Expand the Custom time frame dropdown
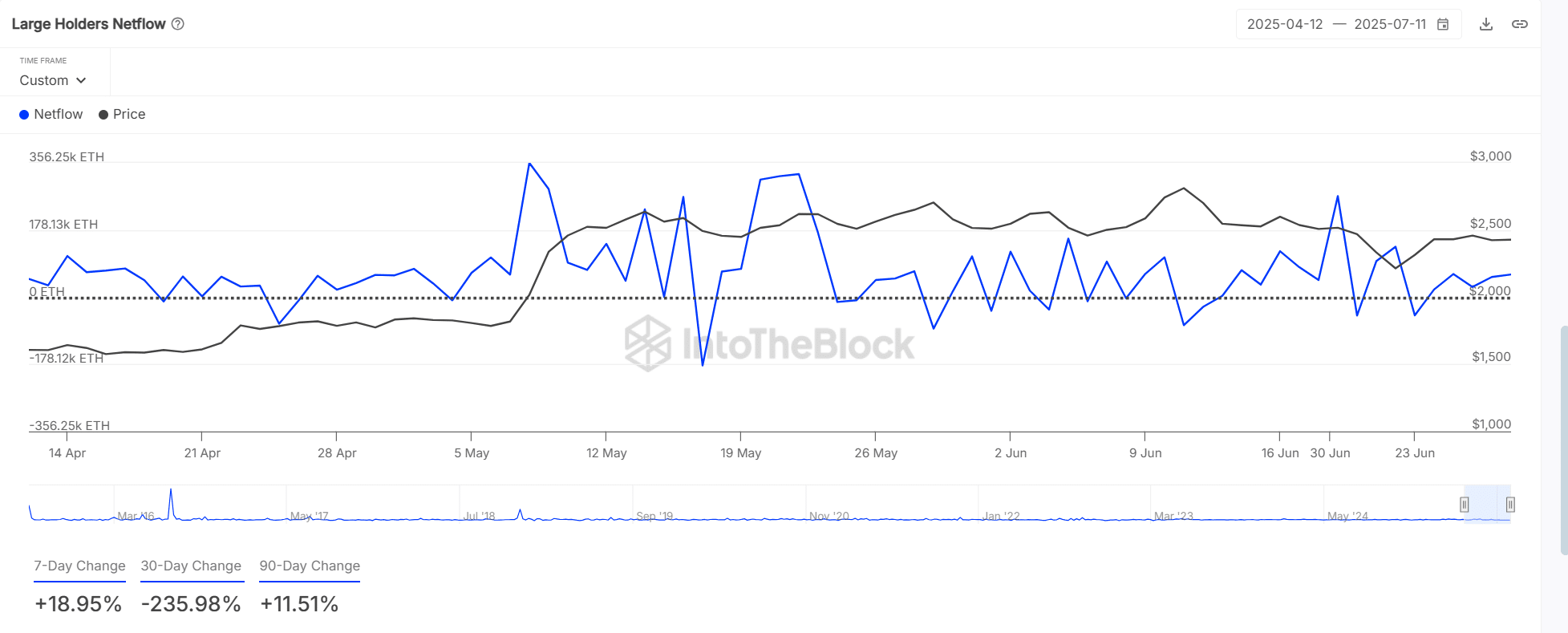1568x633 pixels. pyautogui.click(x=52, y=80)
